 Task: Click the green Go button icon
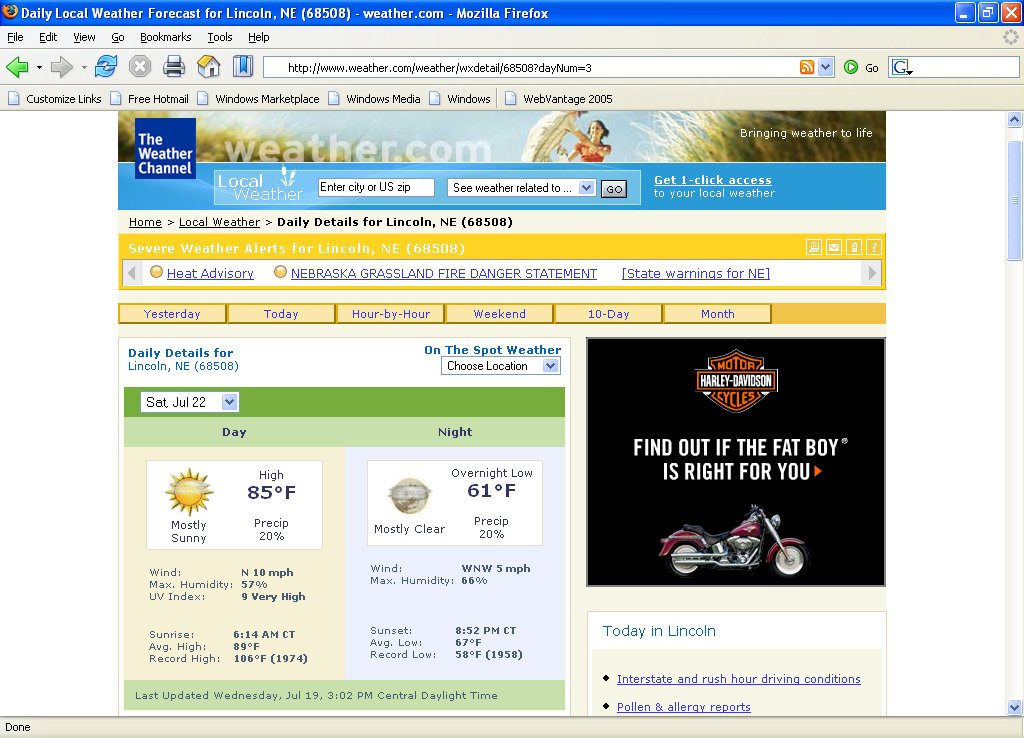tap(851, 67)
